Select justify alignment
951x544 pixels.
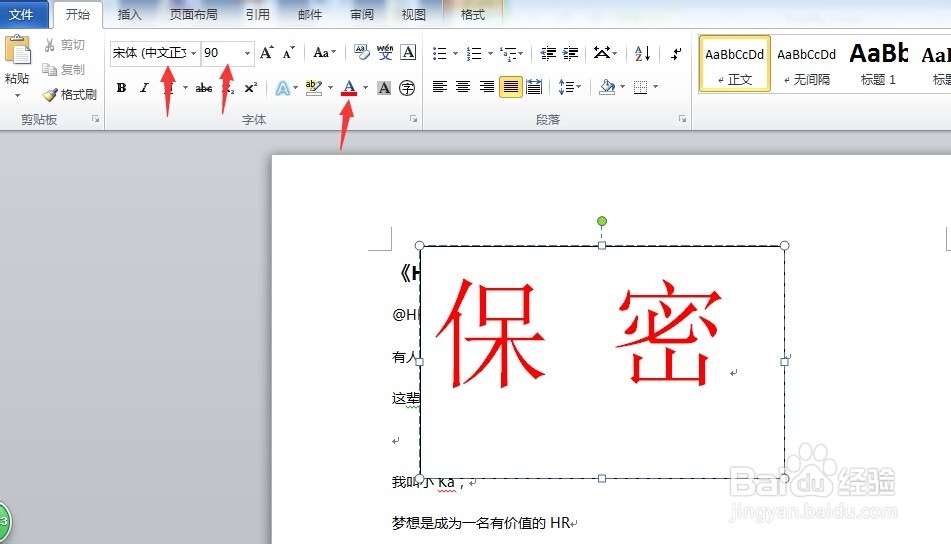coord(511,88)
